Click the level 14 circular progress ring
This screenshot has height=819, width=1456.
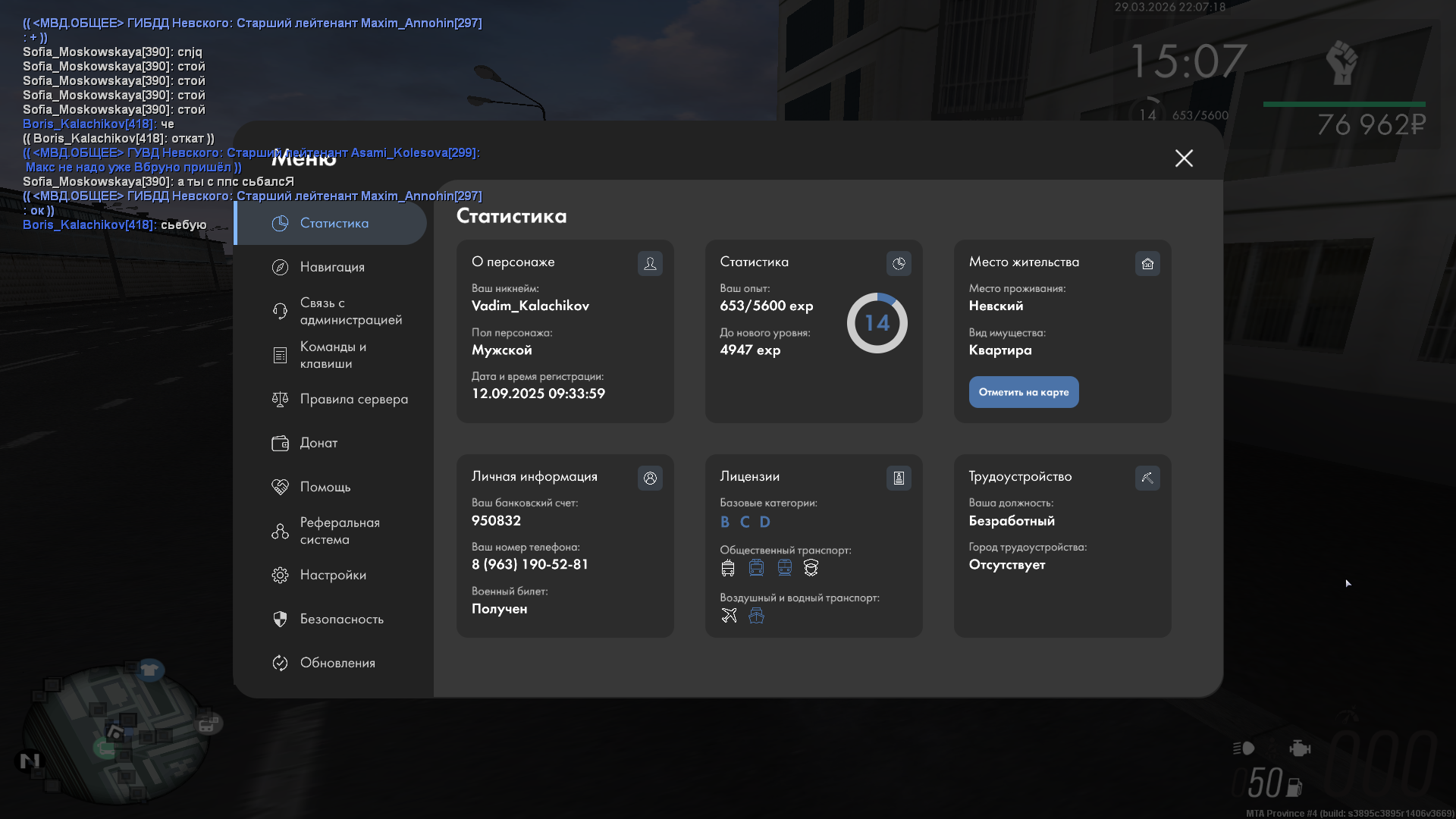[x=877, y=323]
